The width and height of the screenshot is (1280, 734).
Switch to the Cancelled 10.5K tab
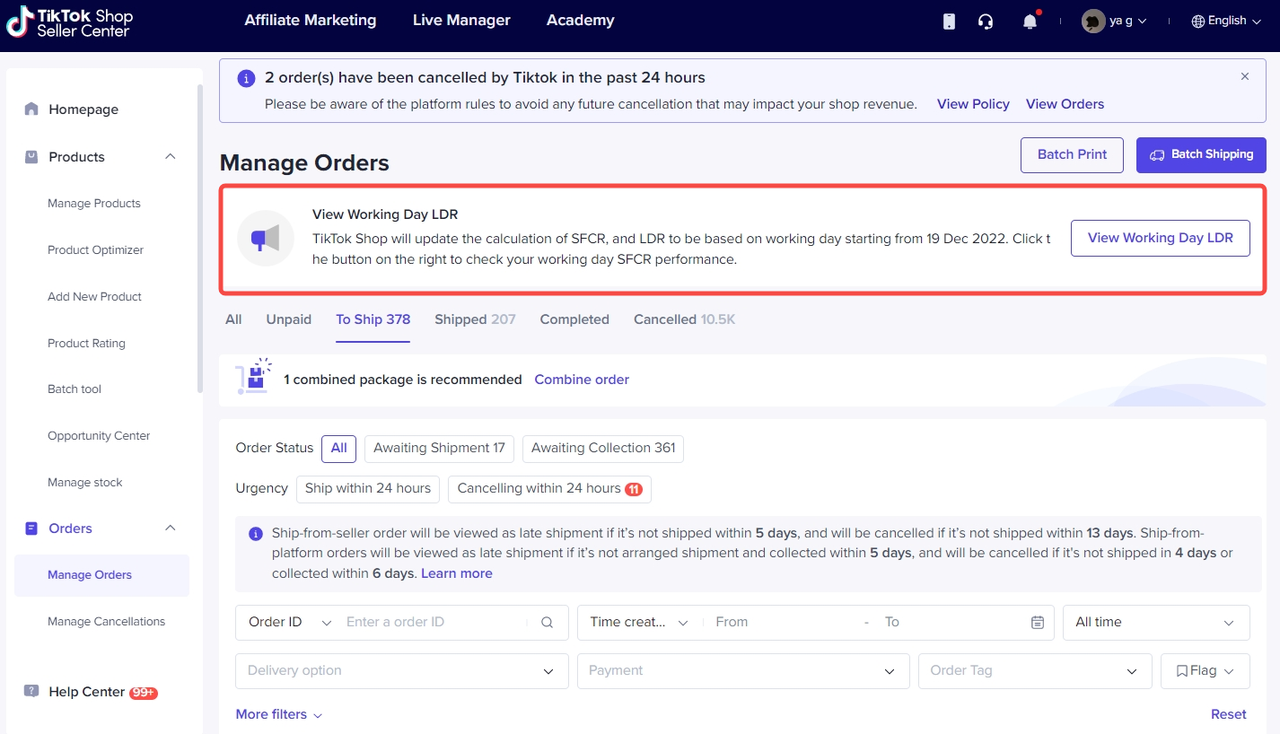tap(684, 320)
